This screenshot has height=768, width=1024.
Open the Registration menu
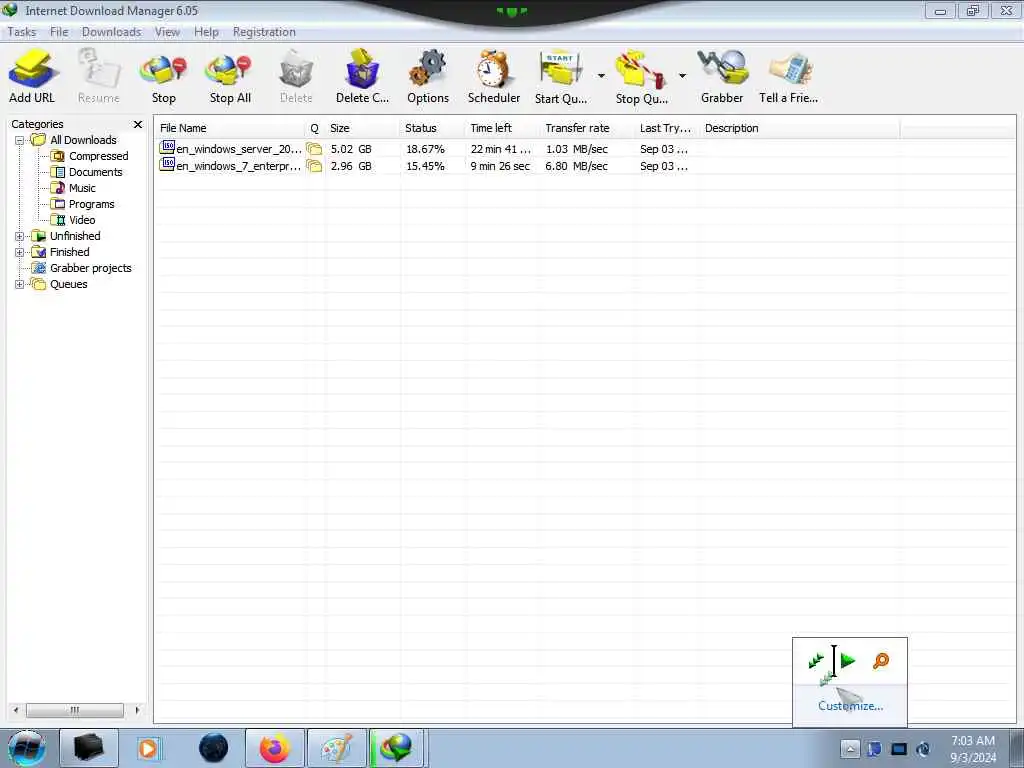click(x=264, y=32)
